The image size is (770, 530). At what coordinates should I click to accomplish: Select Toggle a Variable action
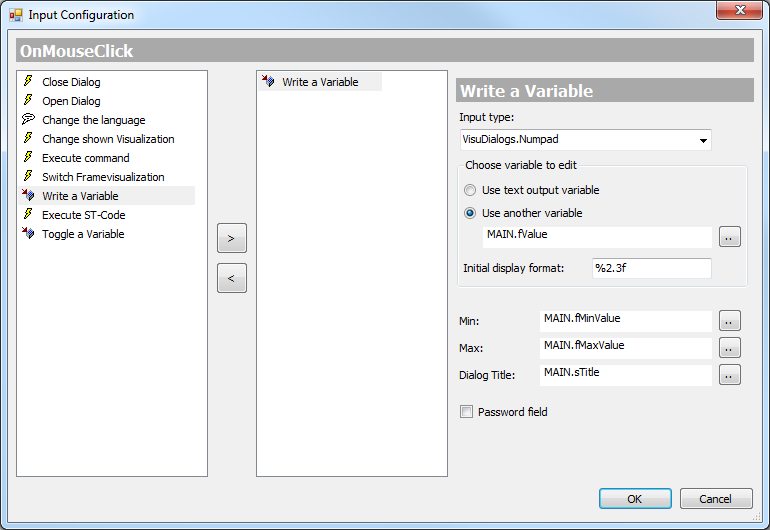(x=83, y=234)
